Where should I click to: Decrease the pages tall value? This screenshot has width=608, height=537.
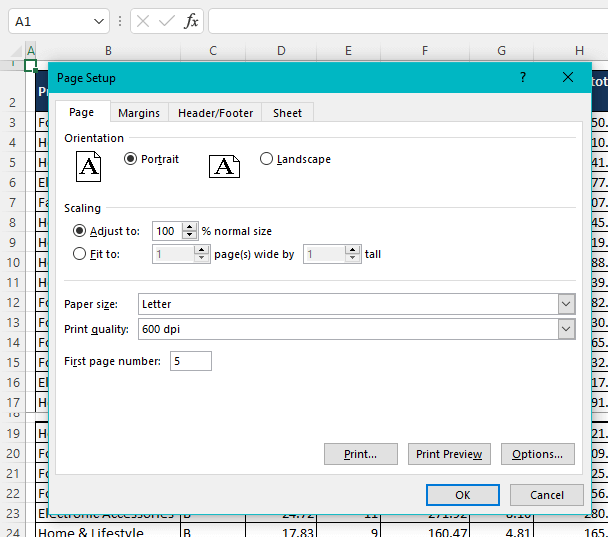pos(352,258)
